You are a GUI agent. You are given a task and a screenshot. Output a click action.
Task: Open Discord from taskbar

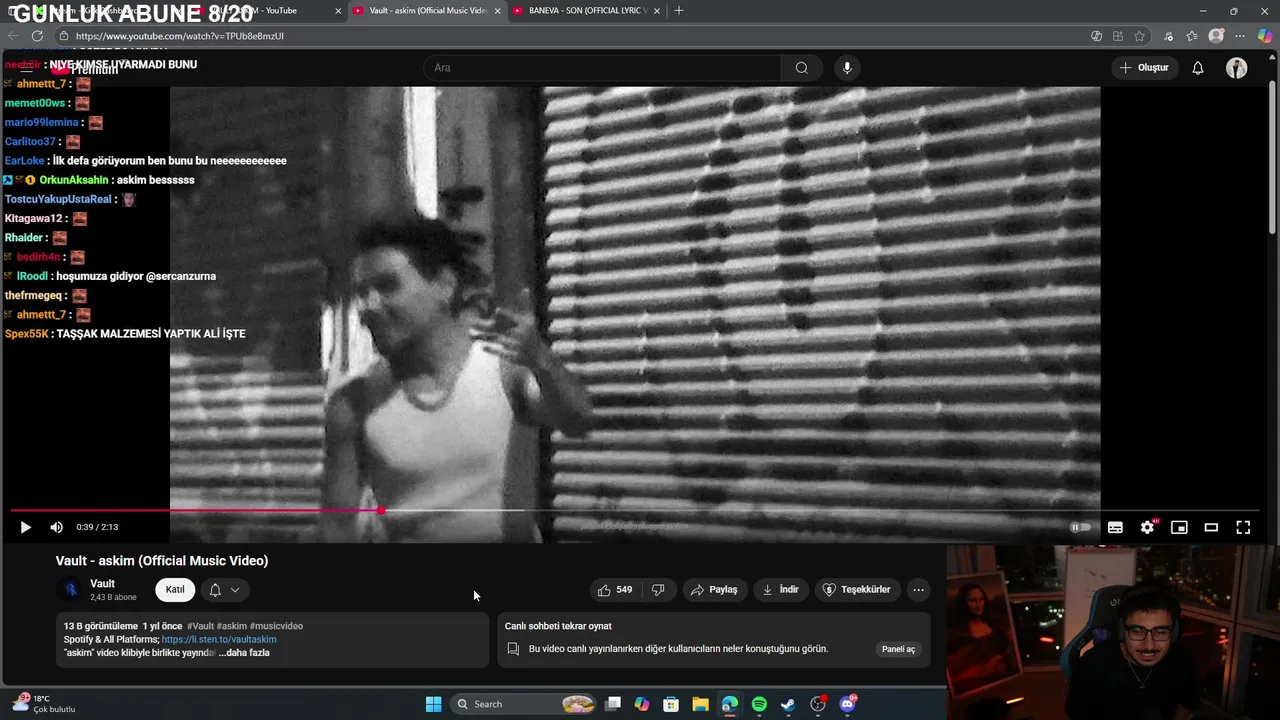click(848, 705)
